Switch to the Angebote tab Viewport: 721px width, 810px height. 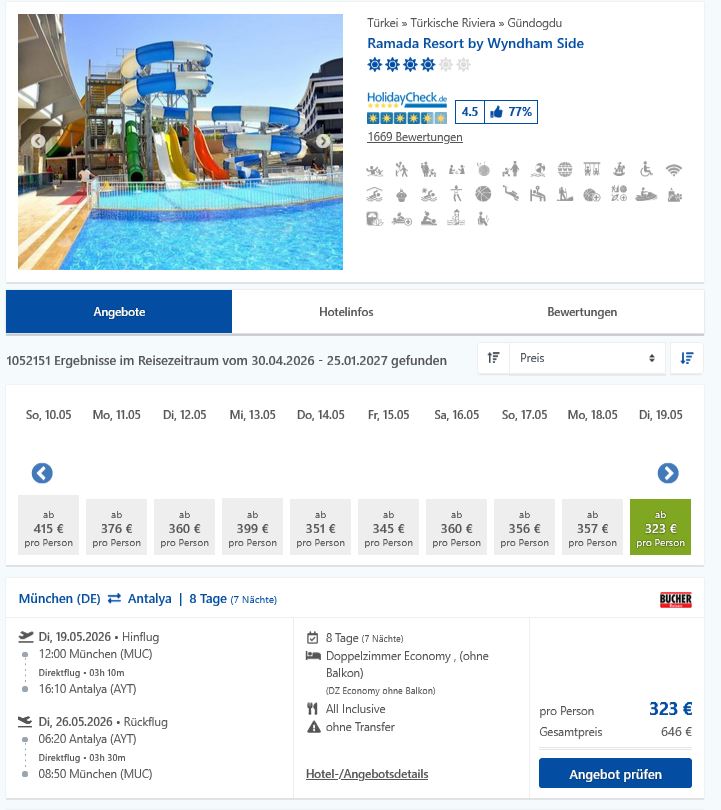tap(119, 311)
